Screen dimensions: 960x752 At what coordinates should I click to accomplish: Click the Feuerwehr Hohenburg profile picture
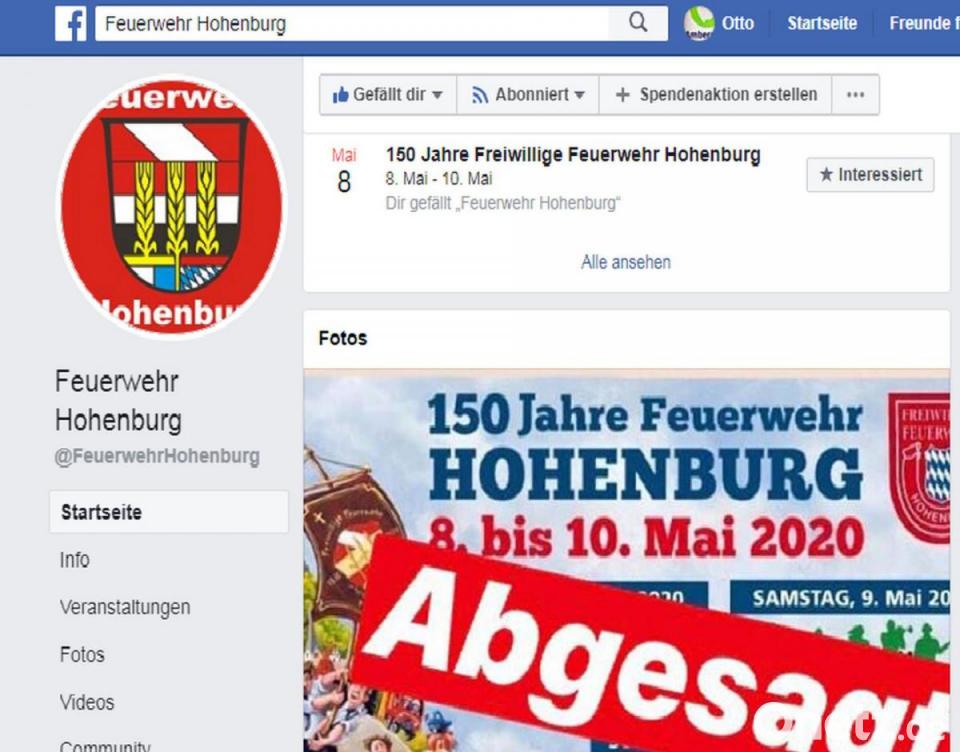tap(171, 207)
